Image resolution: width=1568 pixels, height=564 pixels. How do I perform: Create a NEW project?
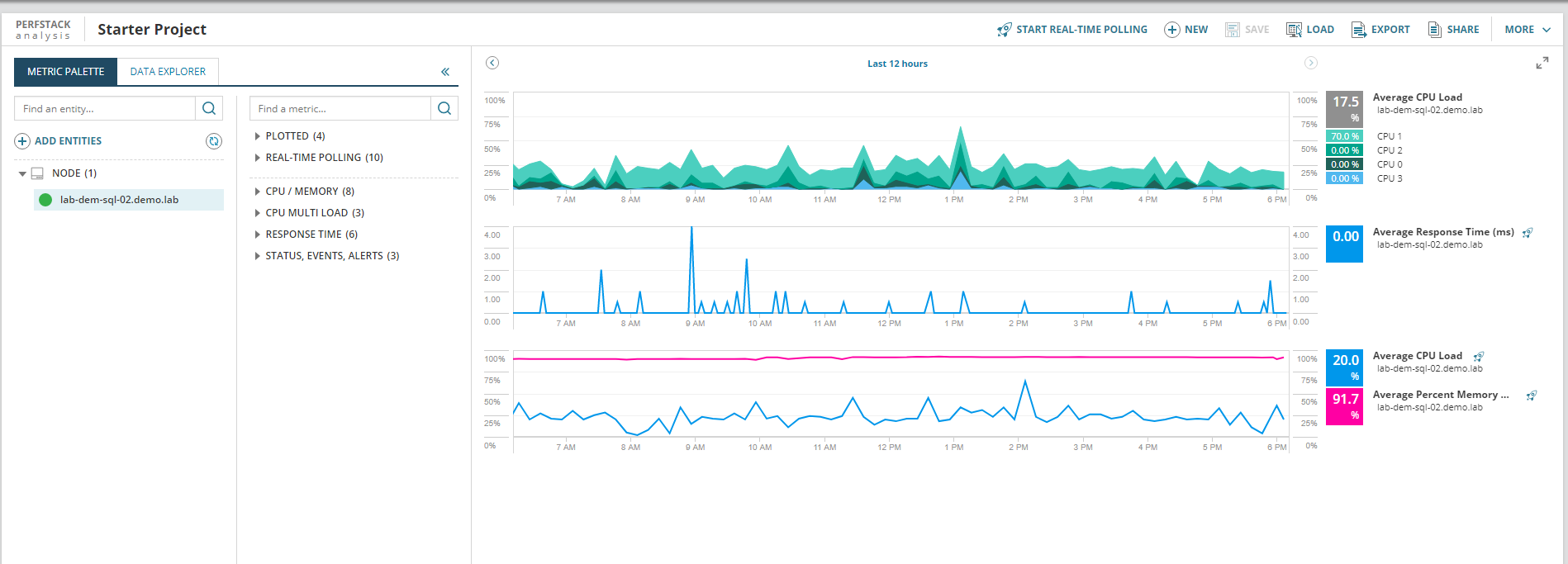point(1186,30)
